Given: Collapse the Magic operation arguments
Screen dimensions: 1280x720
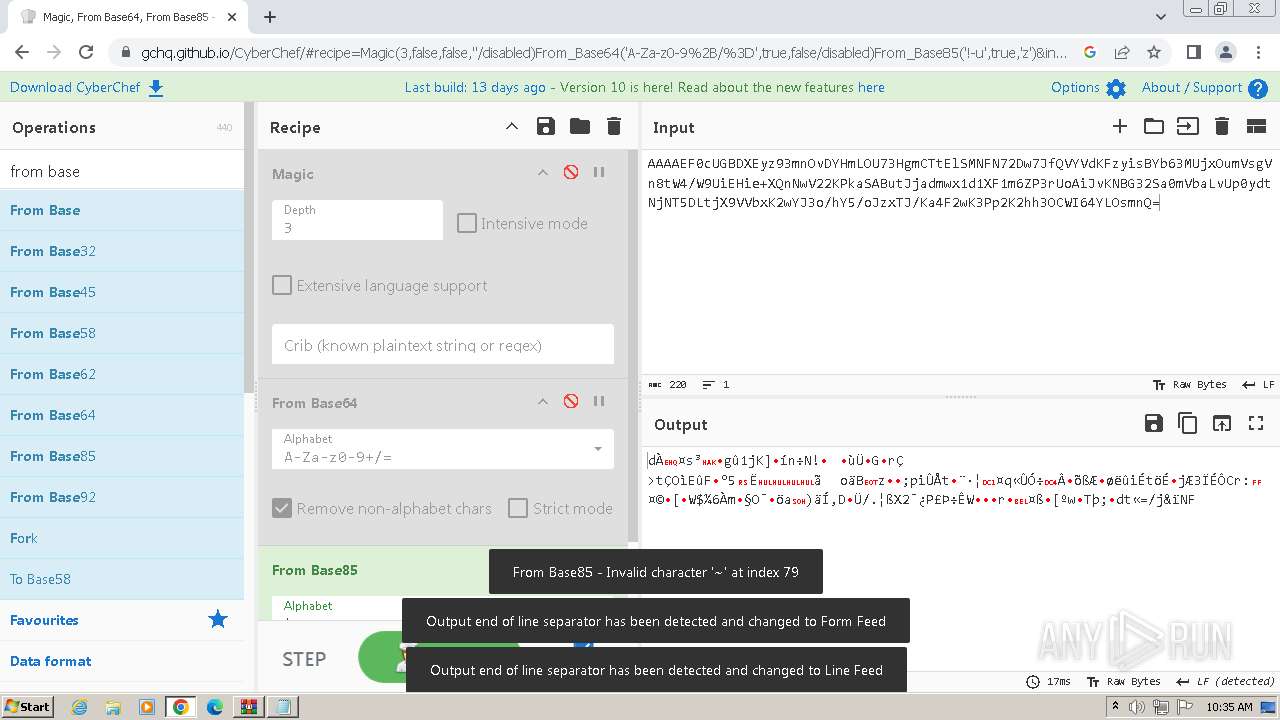Looking at the screenshot, I should (x=543, y=172).
